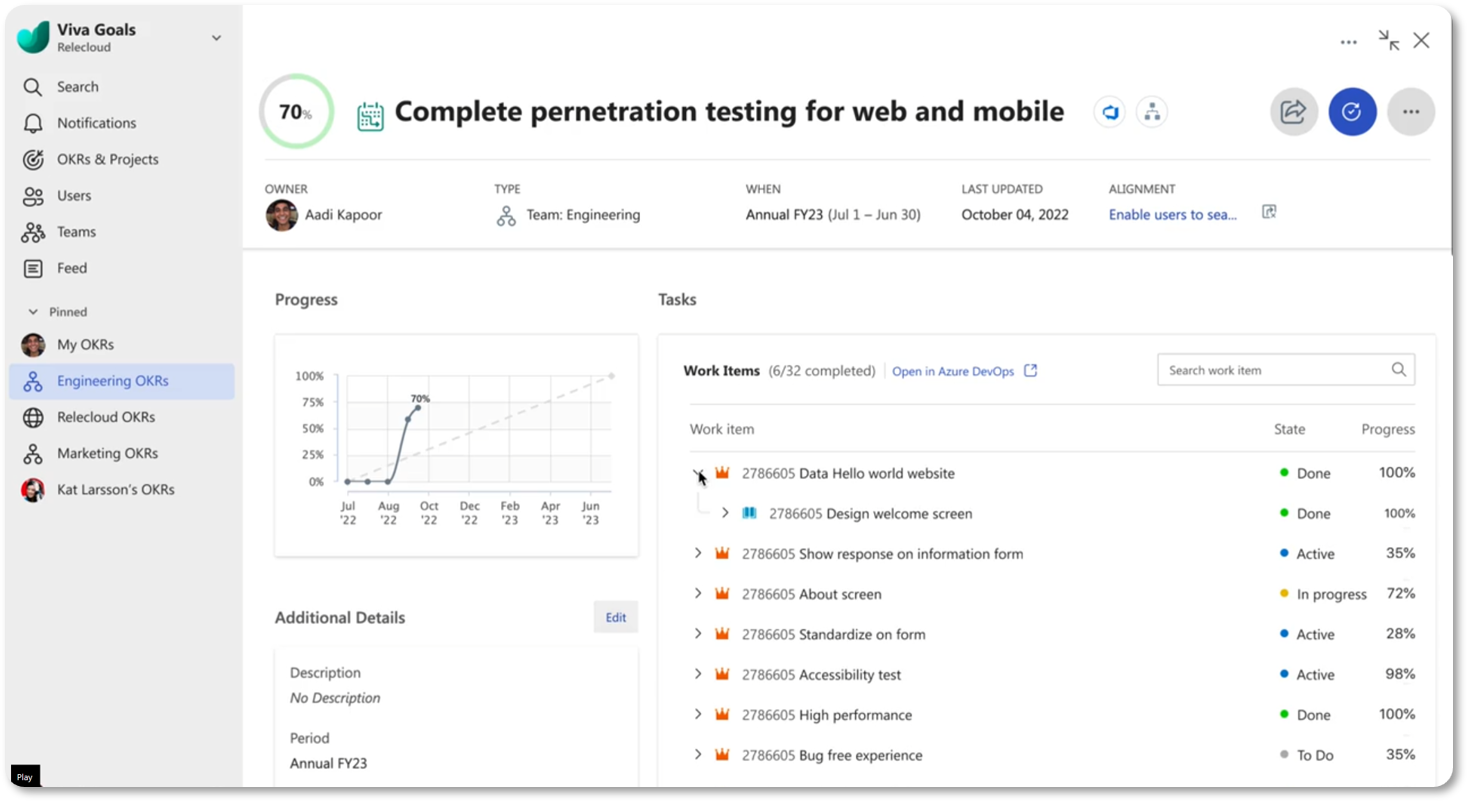Viewport: 1468px width, 802px height.
Task: Collapse the Data Hello world website row
Action: pyautogui.click(x=698, y=473)
